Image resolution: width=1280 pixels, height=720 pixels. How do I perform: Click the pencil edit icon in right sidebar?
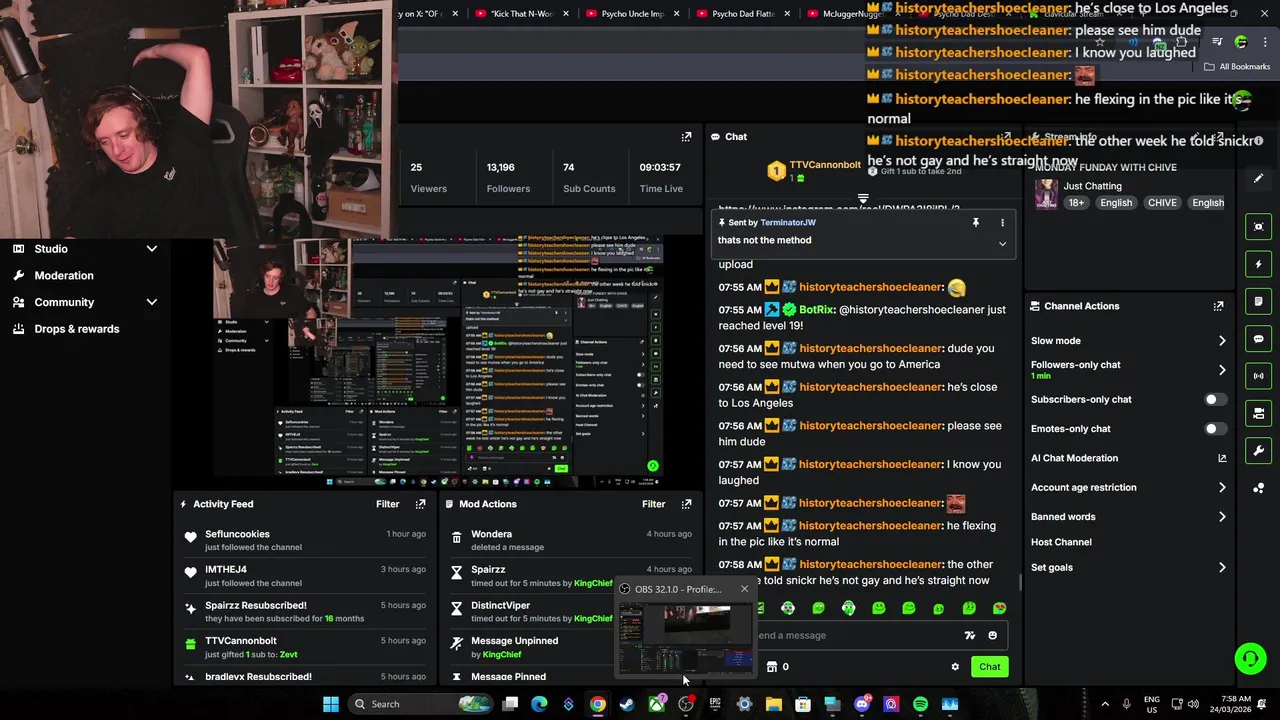pyautogui.click(x=1259, y=178)
